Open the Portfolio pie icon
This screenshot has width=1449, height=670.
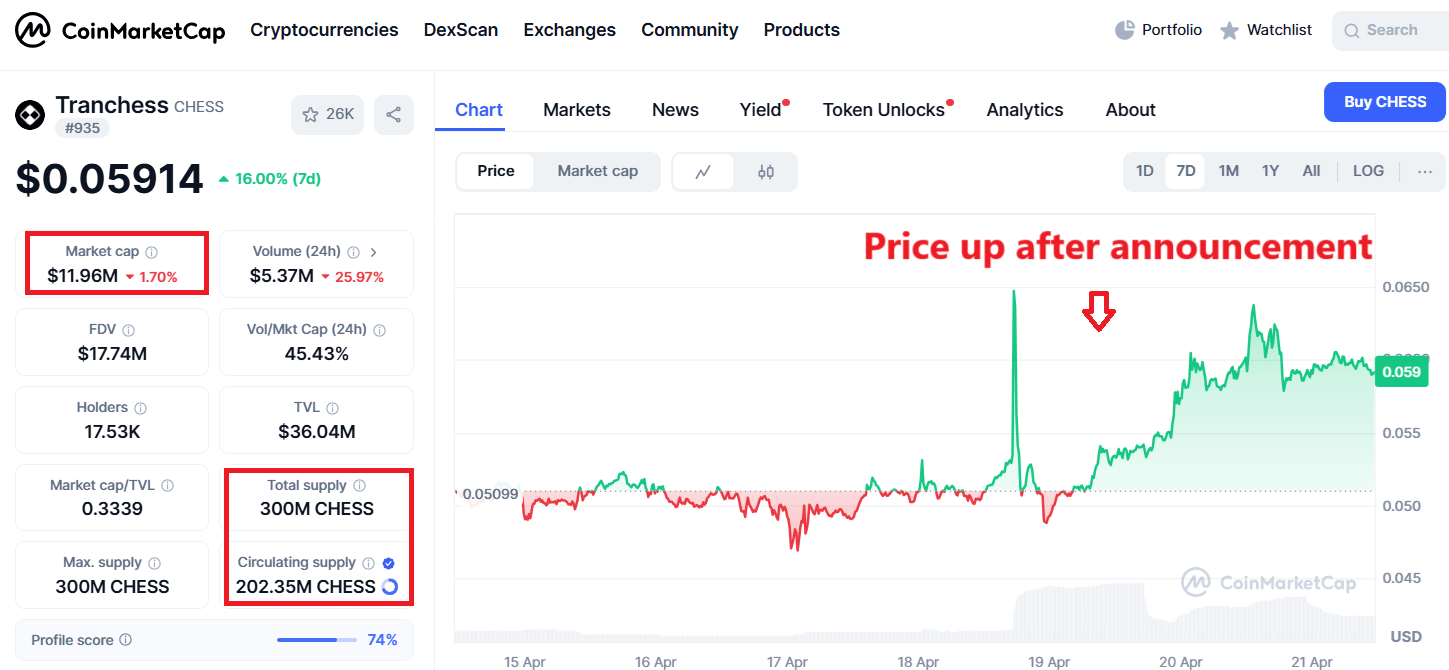(x=1125, y=30)
